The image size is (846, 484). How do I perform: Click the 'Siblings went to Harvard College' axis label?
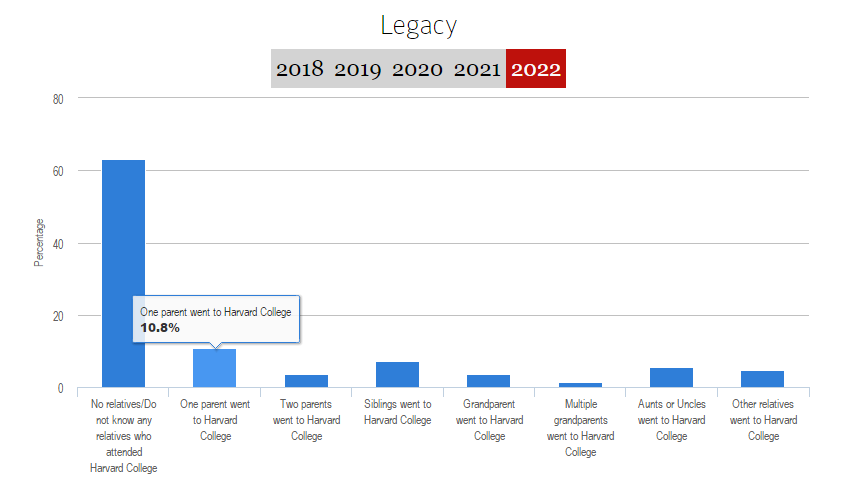coord(397,413)
